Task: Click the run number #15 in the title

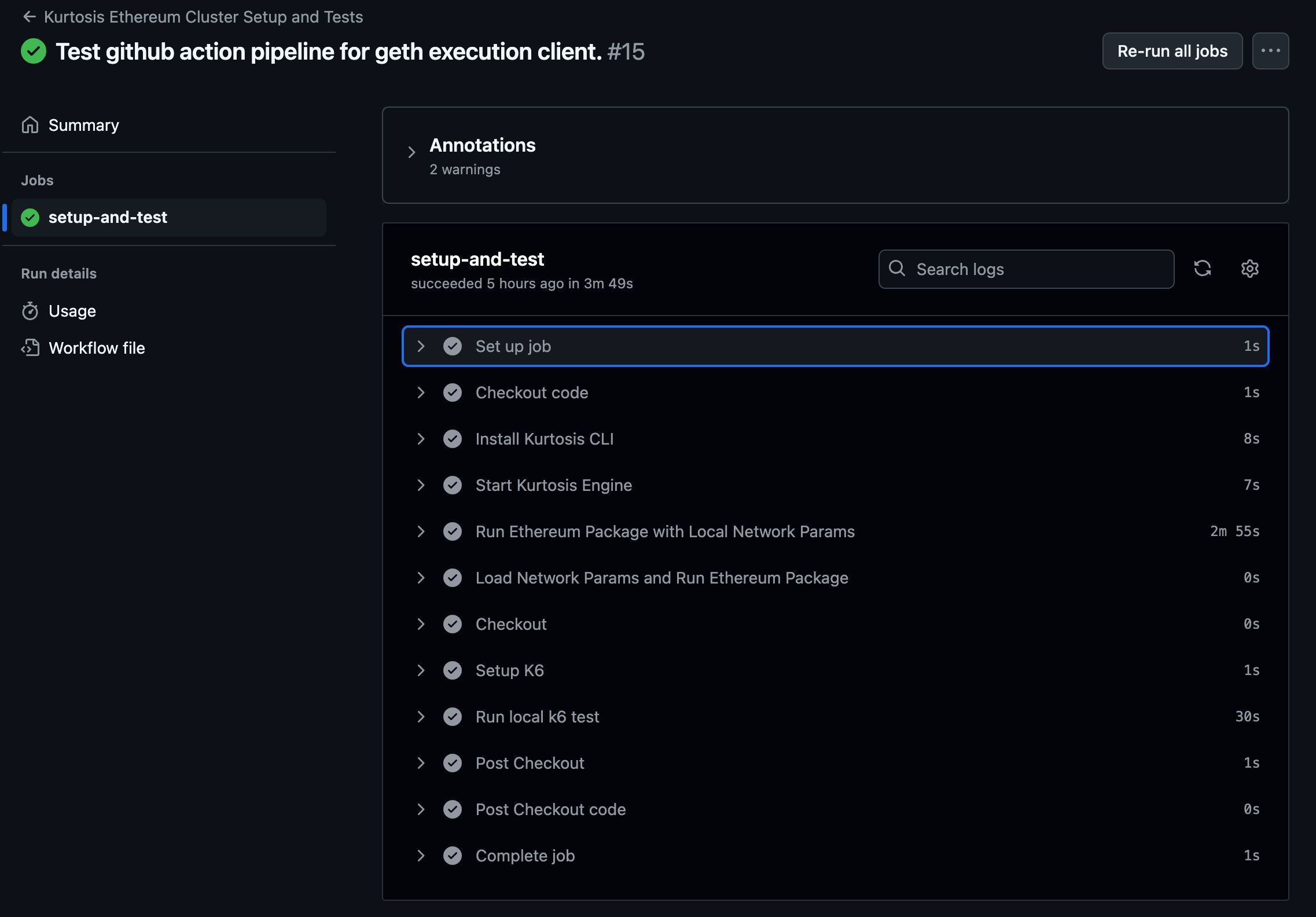Action: click(626, 52)
